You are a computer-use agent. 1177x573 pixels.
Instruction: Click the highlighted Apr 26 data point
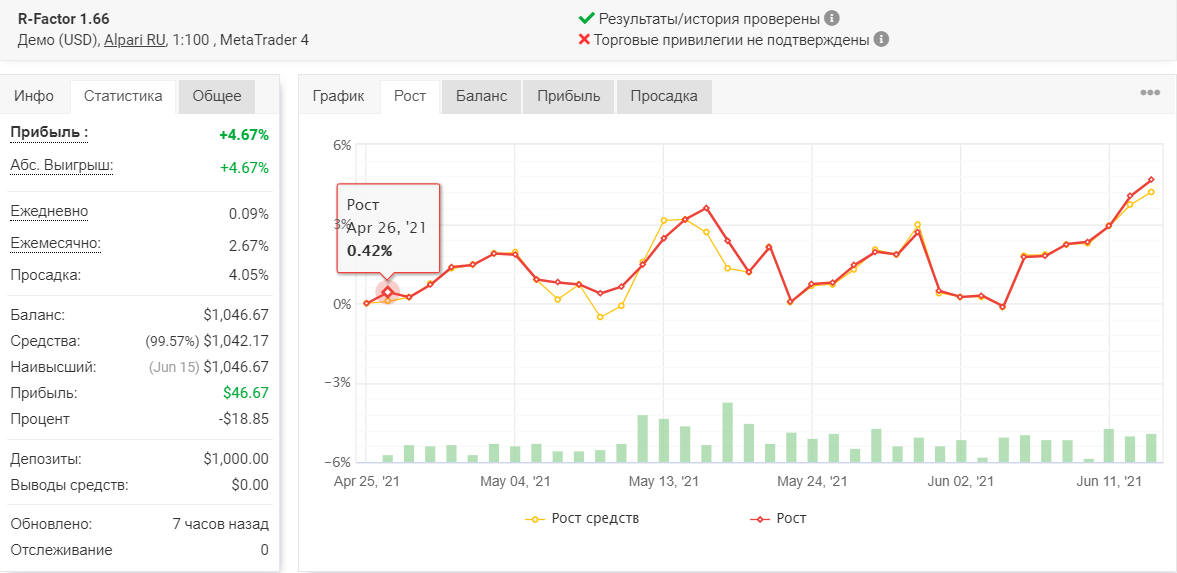click(x=388, y=292)
